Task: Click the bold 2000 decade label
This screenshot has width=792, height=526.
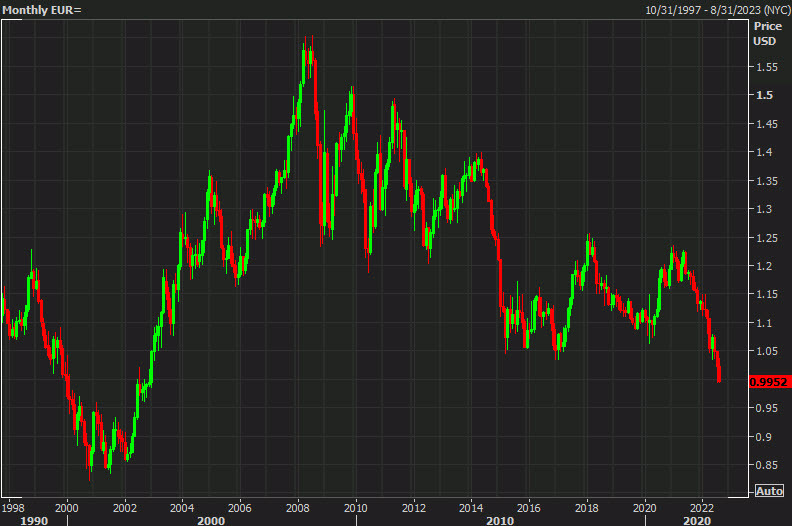Action: 211,520
